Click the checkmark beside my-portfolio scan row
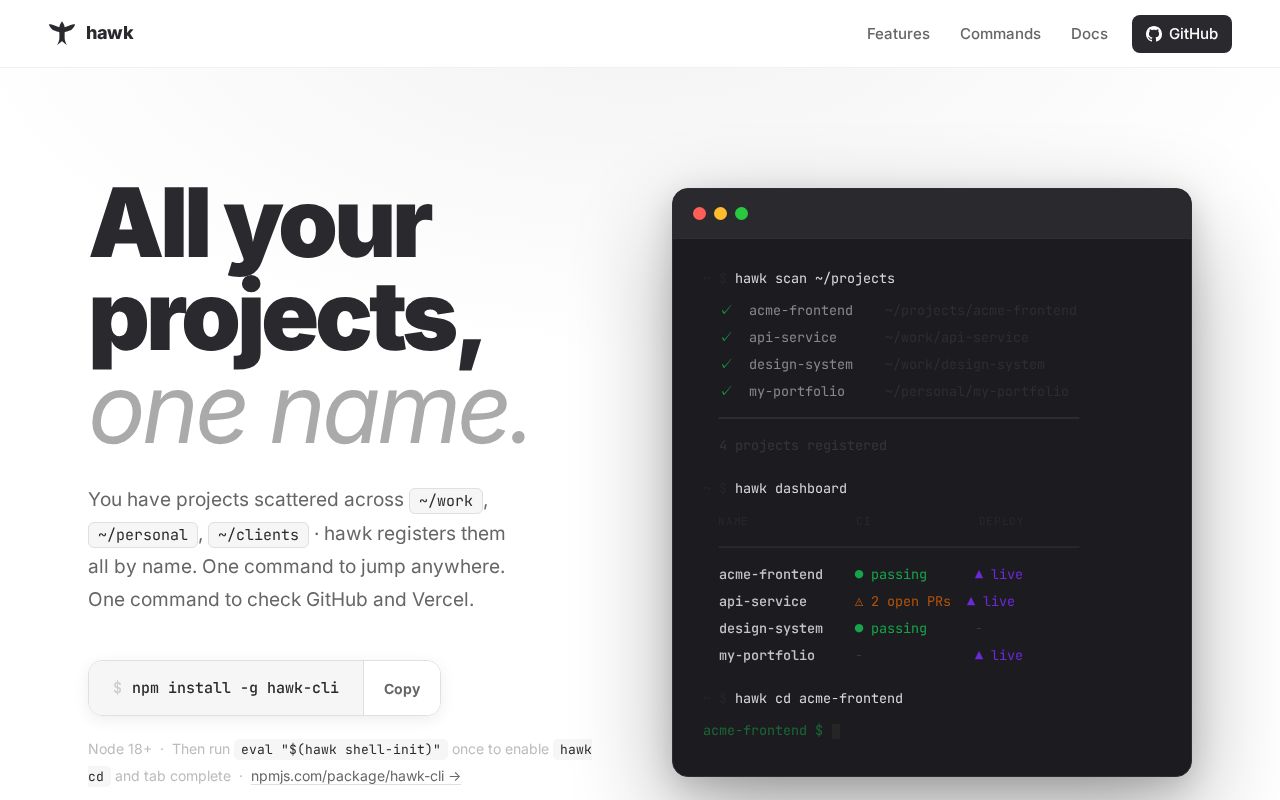This screenshot has width=1280, height=800. [x=727, y=391]
